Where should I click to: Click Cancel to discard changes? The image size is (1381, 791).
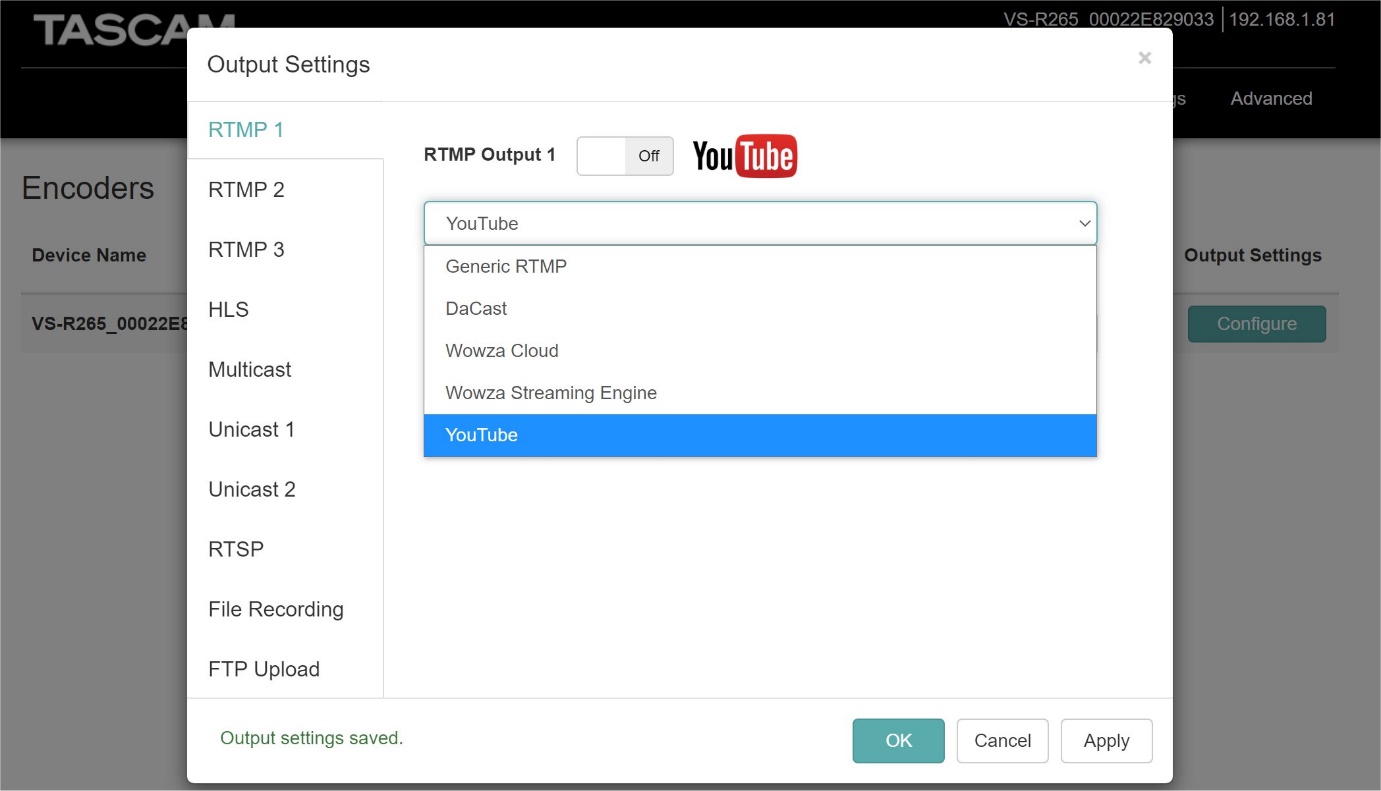(1002, 741)
